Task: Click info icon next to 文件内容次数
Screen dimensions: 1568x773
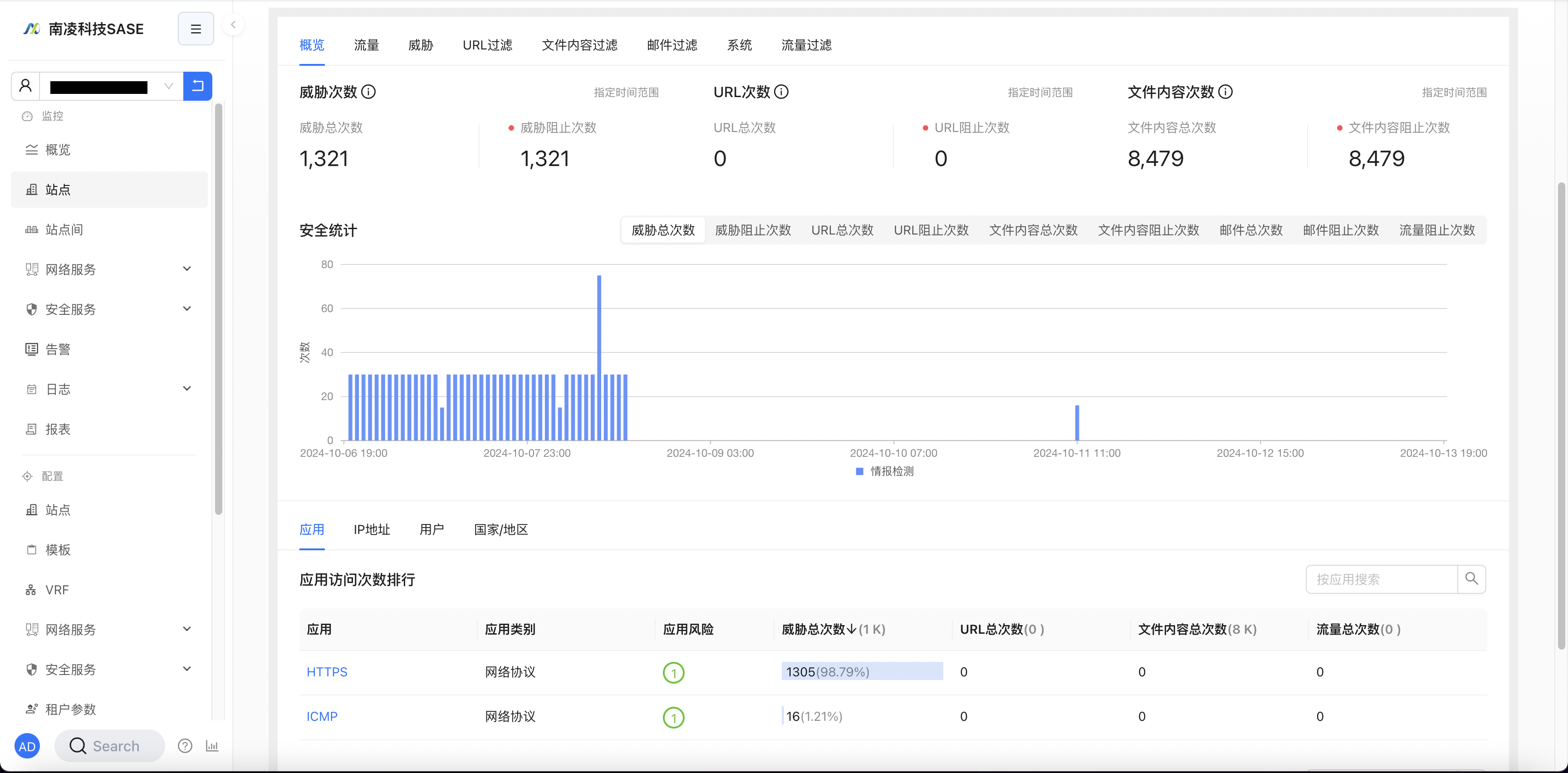Action: coord(1225,92)
